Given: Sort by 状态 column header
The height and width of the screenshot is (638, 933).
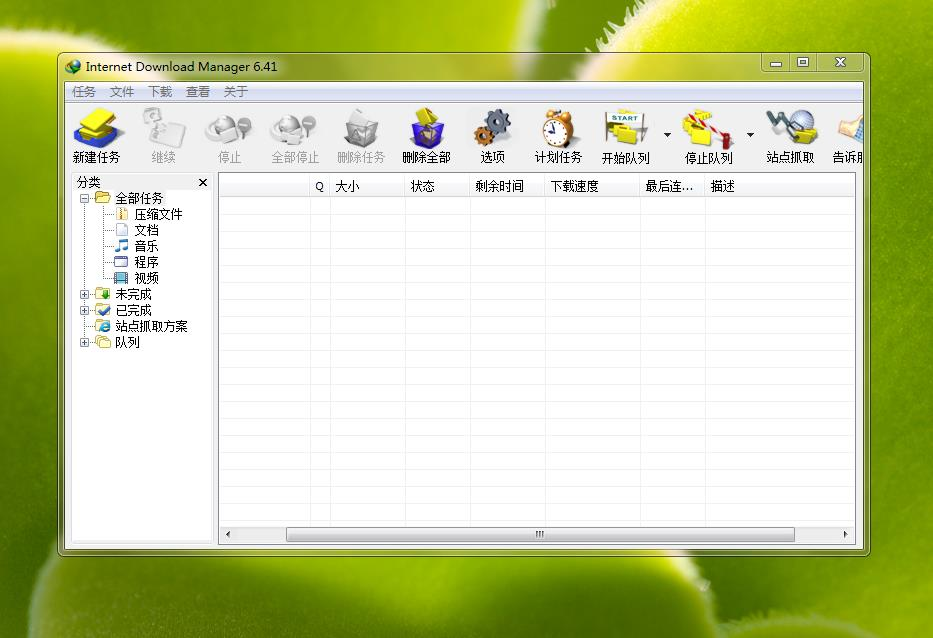Looking at the screenshot, I should [x=438, y=186].
